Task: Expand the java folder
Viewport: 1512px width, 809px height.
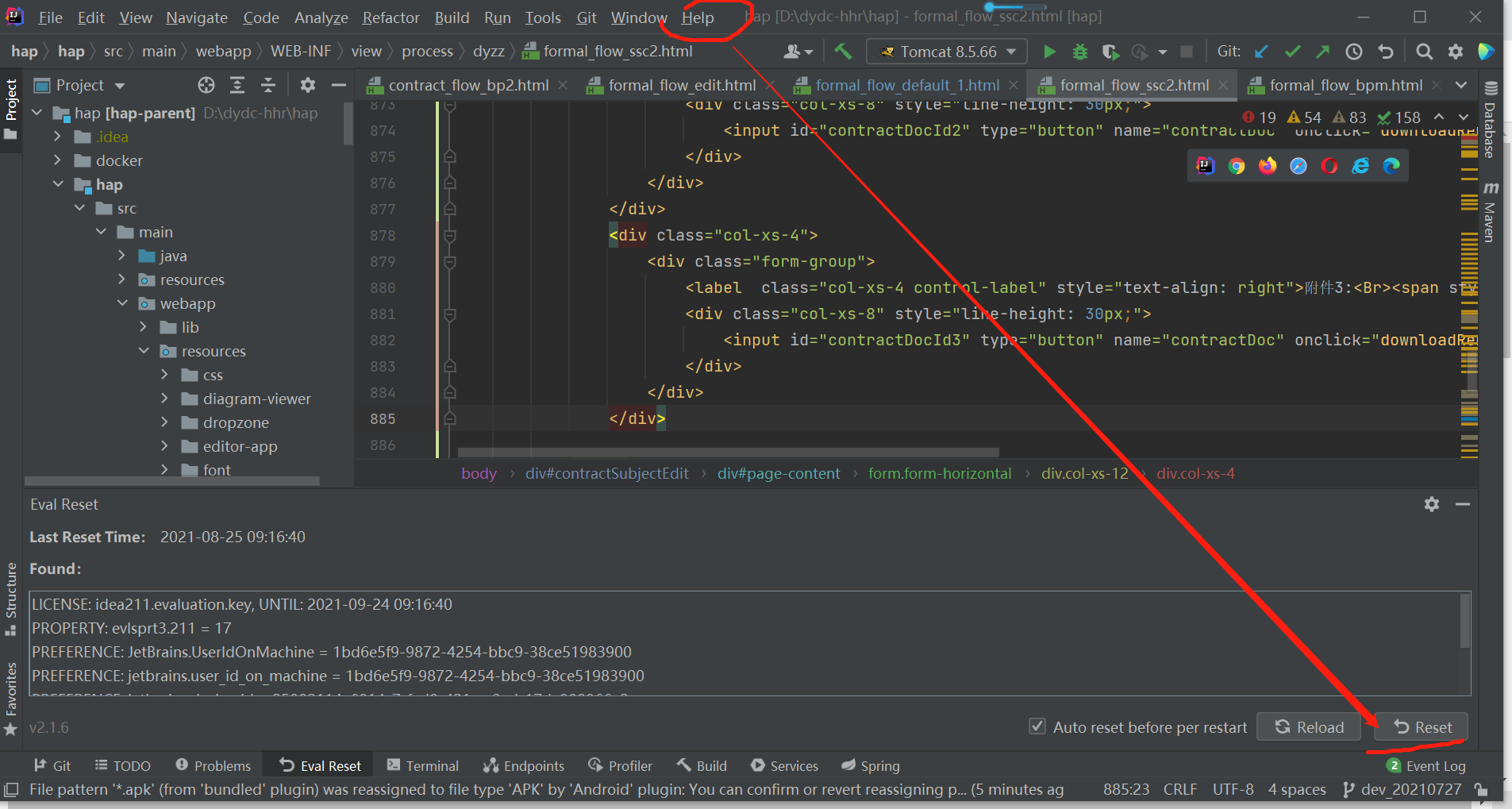Action: (x=121, y=256)
